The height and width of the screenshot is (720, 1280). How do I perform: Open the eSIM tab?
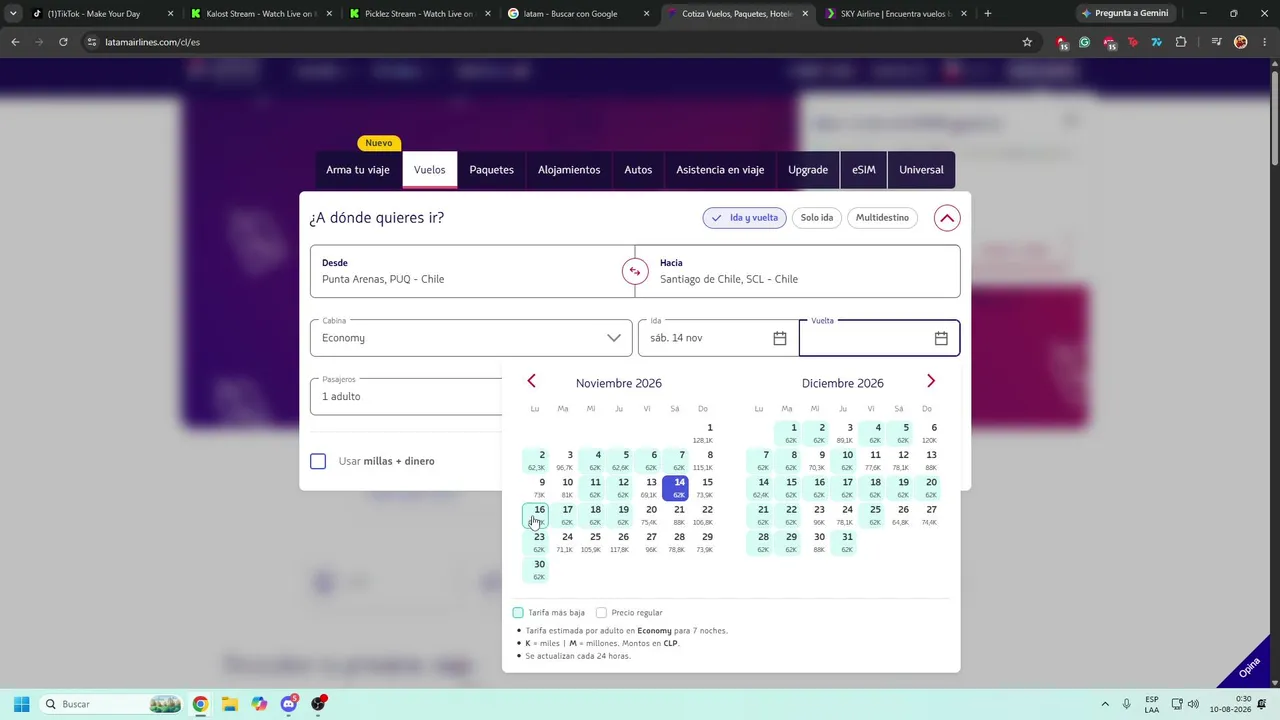tap(864, 170)
